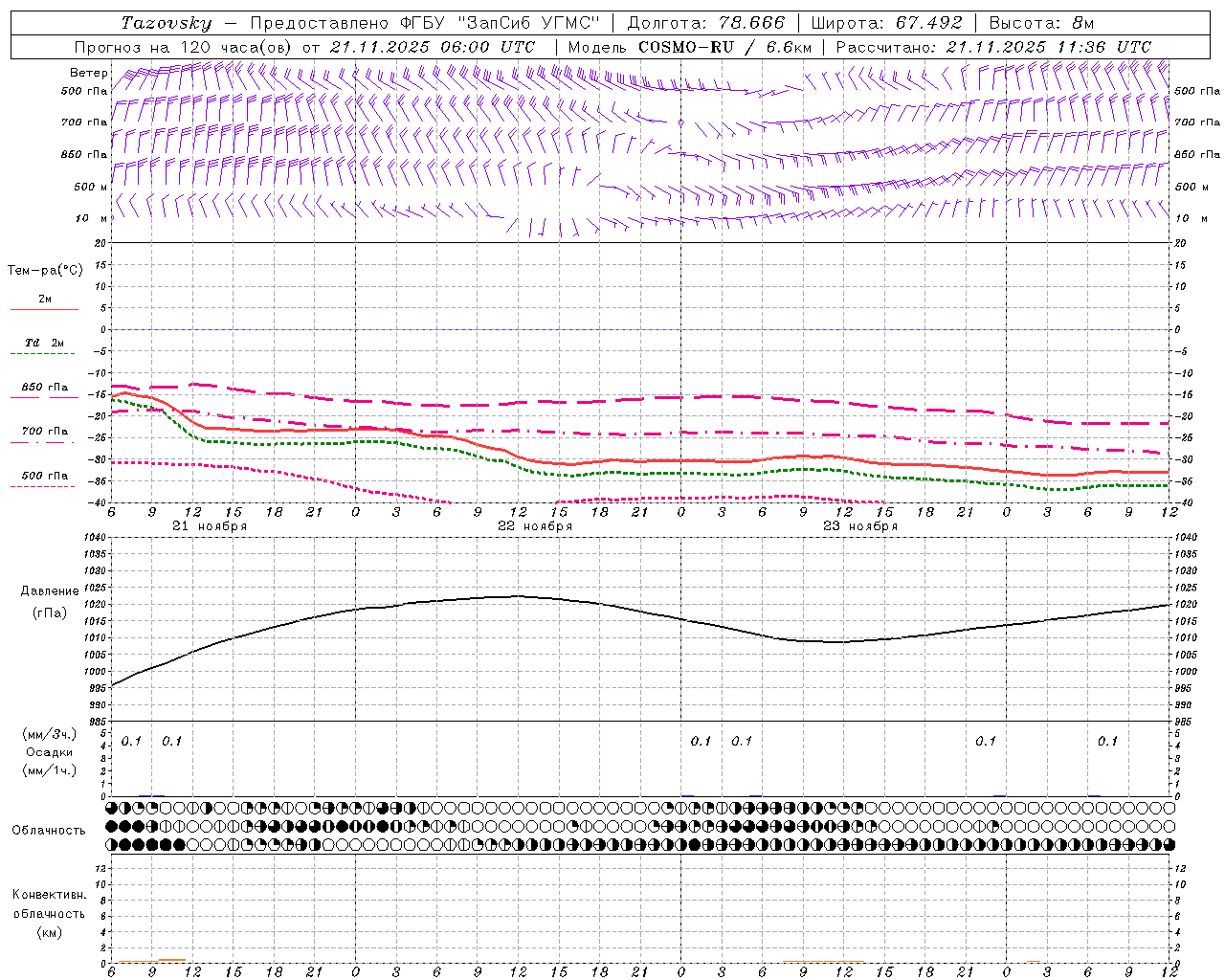Click the 850 гПа temperature legend label

[x=45, y=388]
